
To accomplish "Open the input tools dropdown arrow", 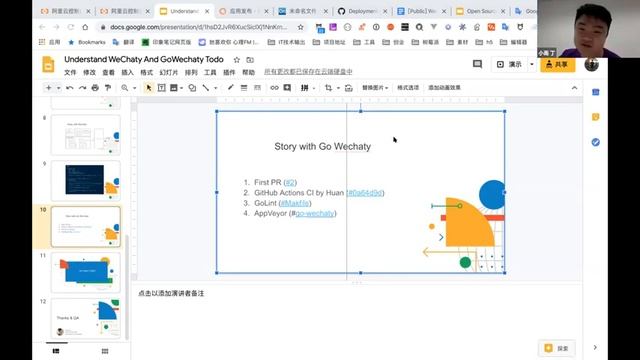I will click(314, 88).
